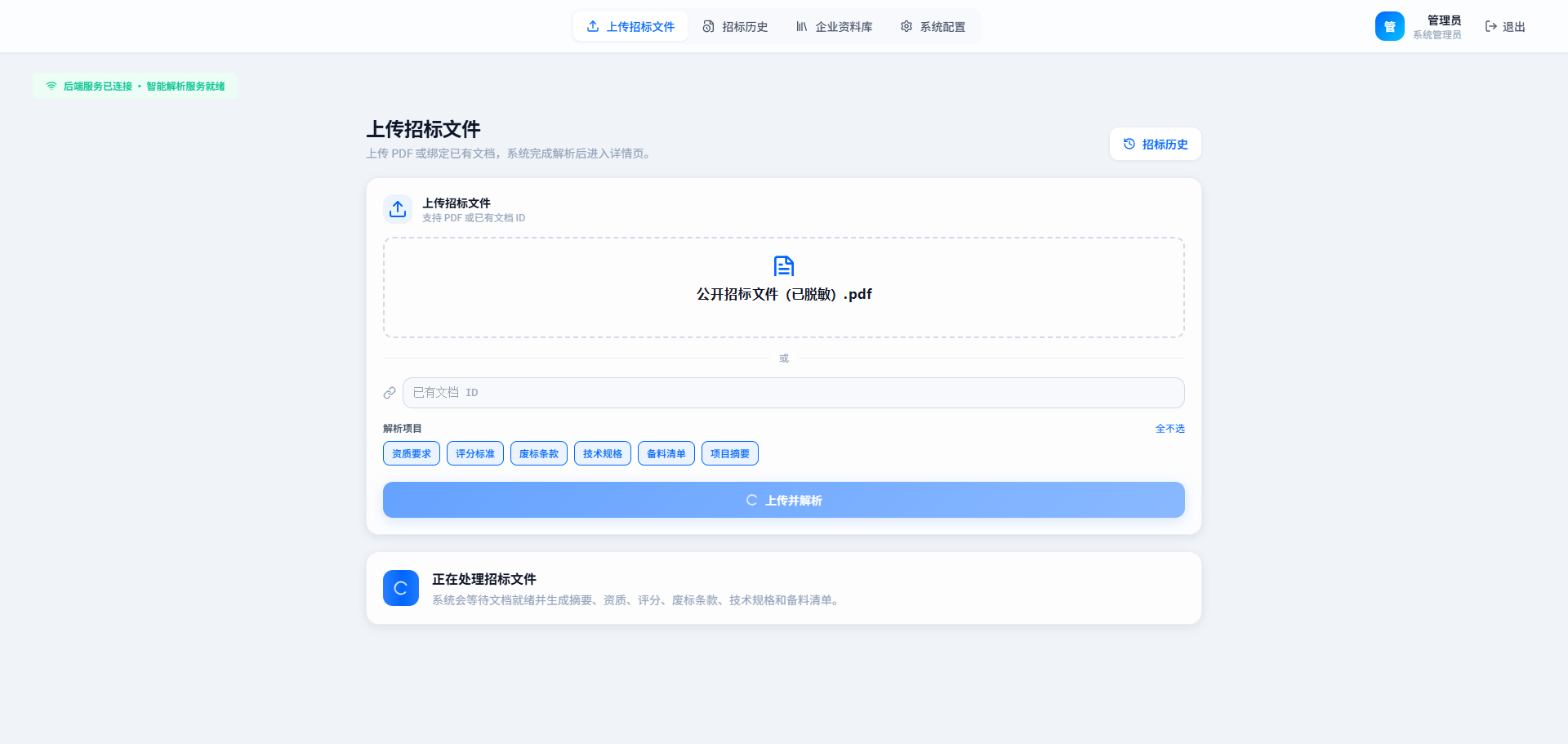
Task: Toggle the 项目摘要 parse item chip
Action: 730,453
